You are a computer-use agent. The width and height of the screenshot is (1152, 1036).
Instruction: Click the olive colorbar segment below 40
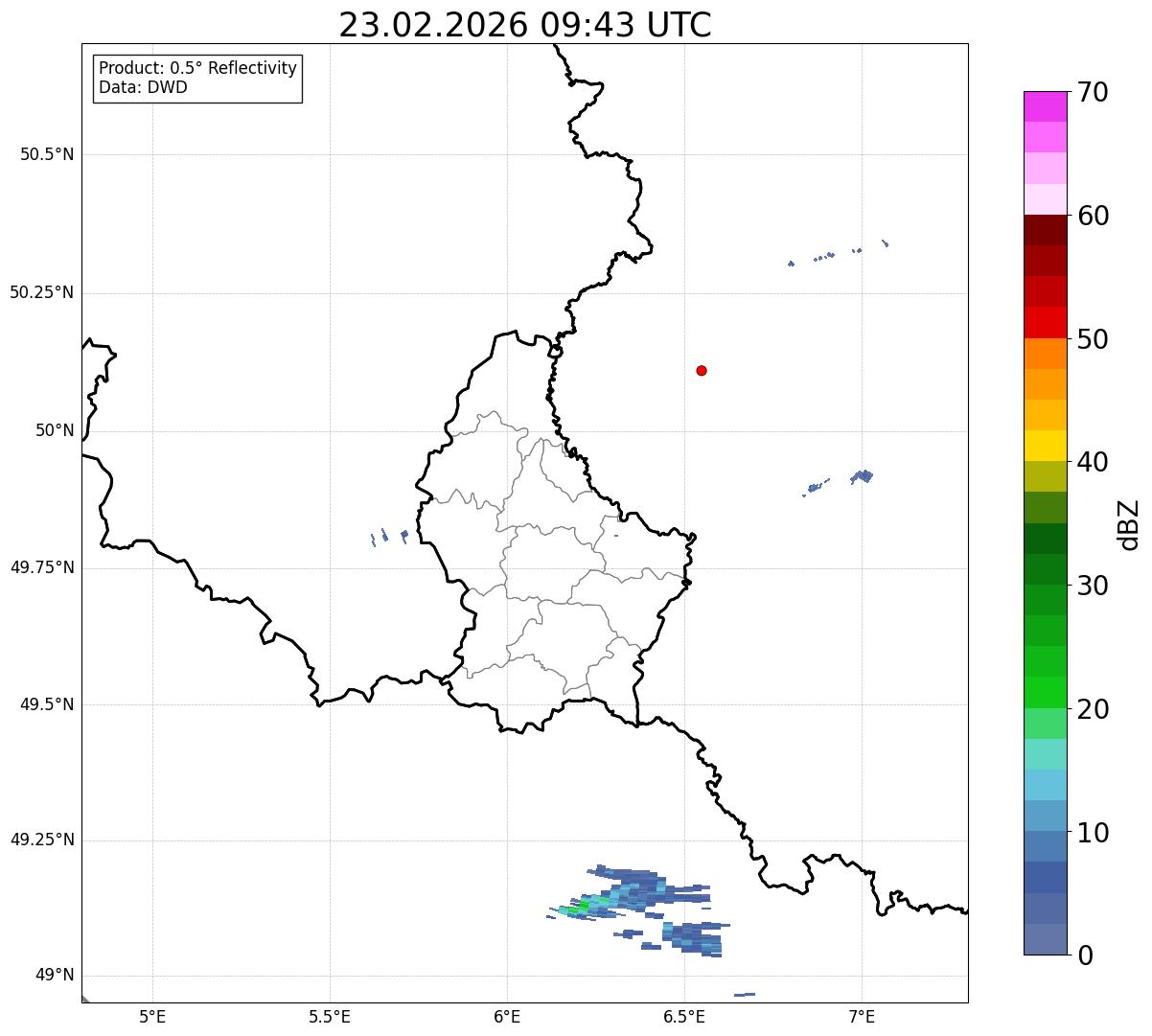coord(1045,476)
